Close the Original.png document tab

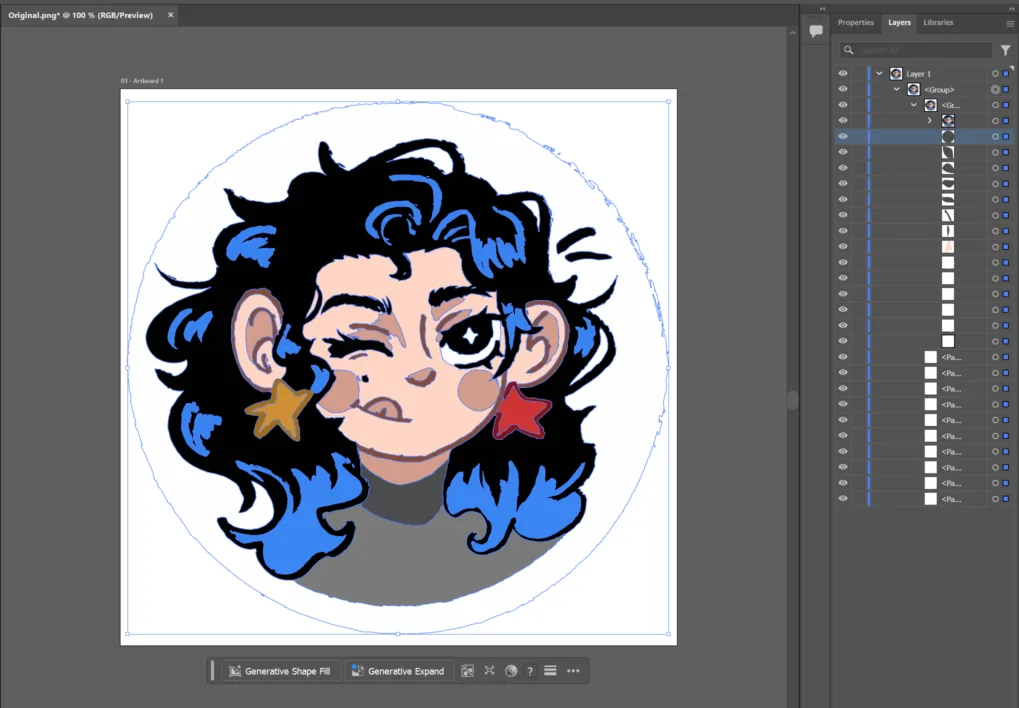pyautogui.click(x=171, y=15)
